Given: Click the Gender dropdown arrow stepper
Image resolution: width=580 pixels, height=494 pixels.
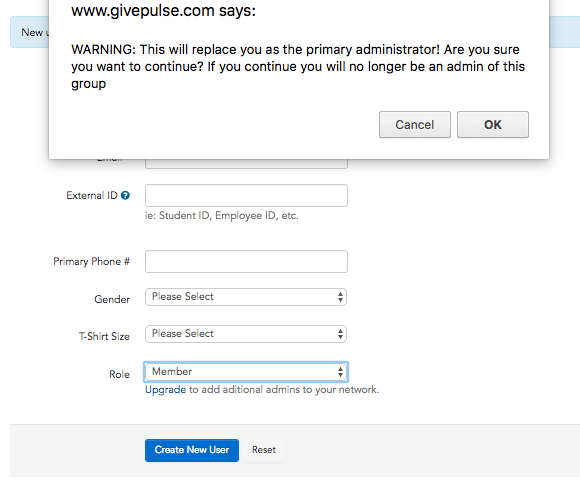Looking at the screenshot, I should coord(340,297).
